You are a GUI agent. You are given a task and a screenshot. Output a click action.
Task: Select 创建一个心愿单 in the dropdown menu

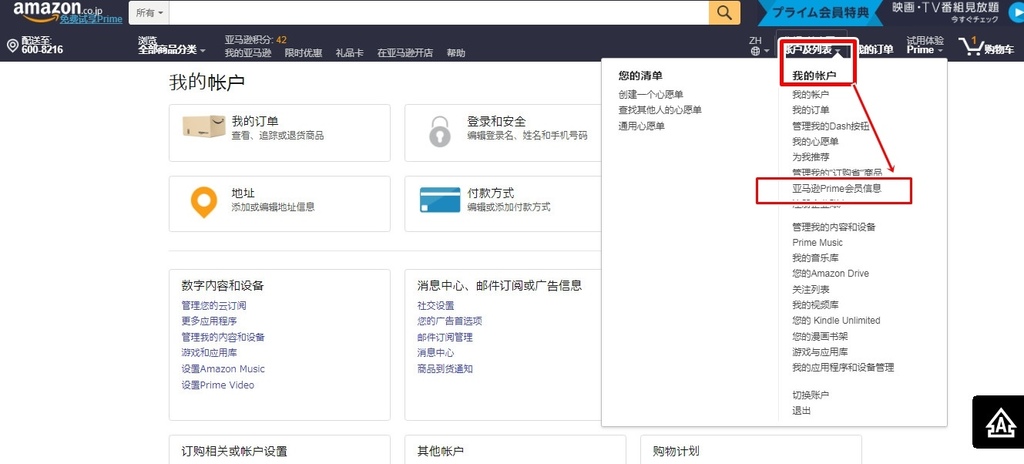651,94
